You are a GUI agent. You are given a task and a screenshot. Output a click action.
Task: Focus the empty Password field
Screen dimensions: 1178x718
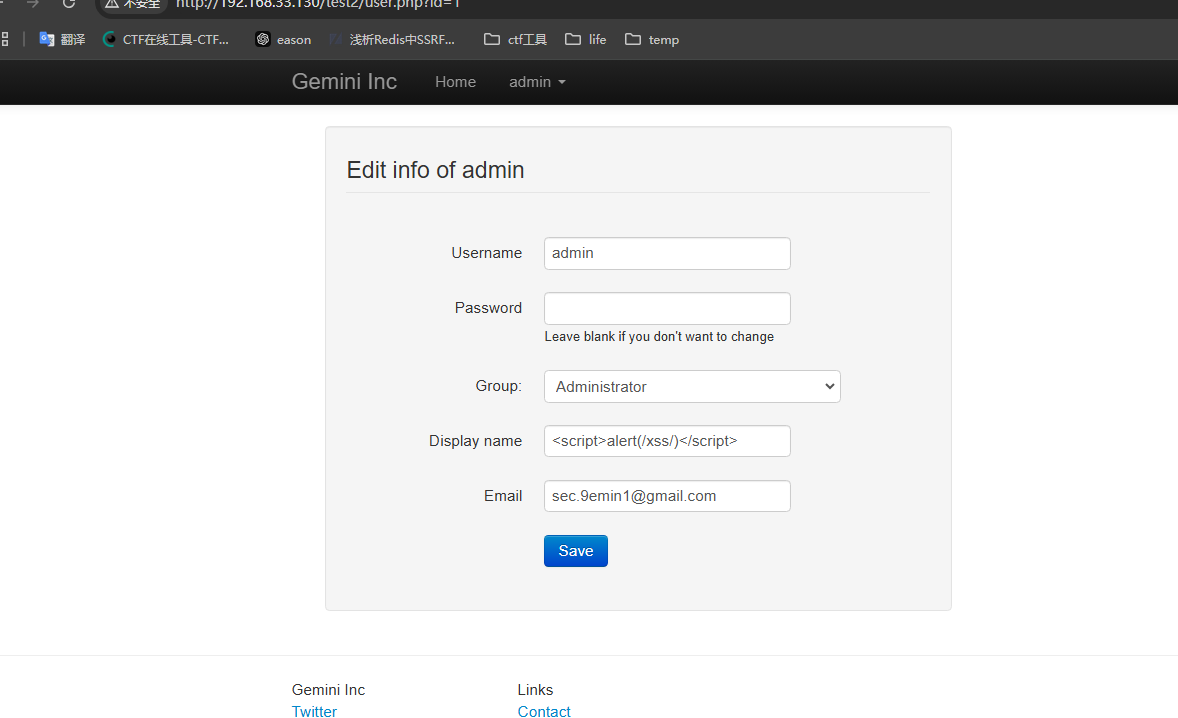pyautogui.click(x=667, y=308)
